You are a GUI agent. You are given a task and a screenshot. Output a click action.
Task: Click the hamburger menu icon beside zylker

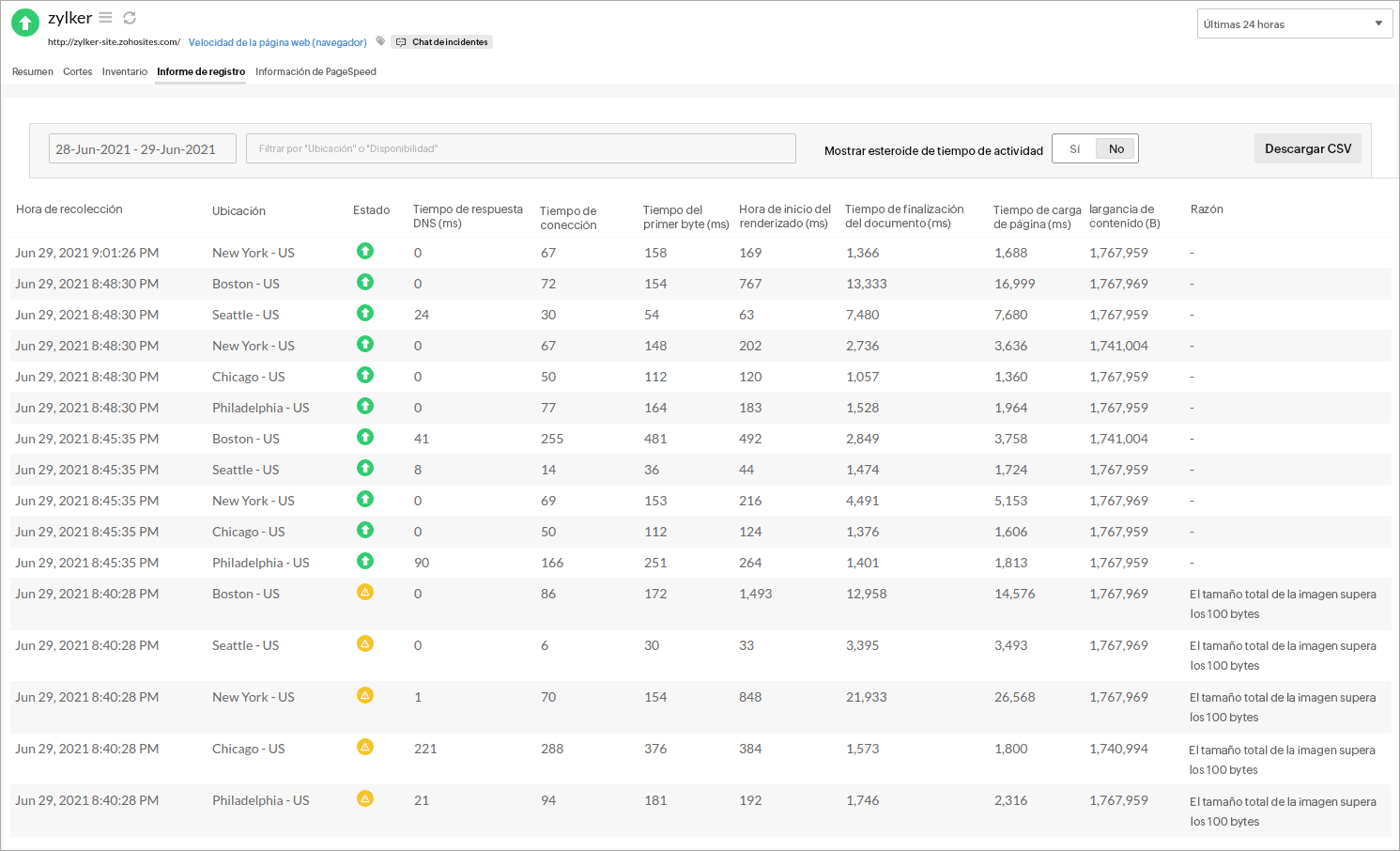pos(105,17)
